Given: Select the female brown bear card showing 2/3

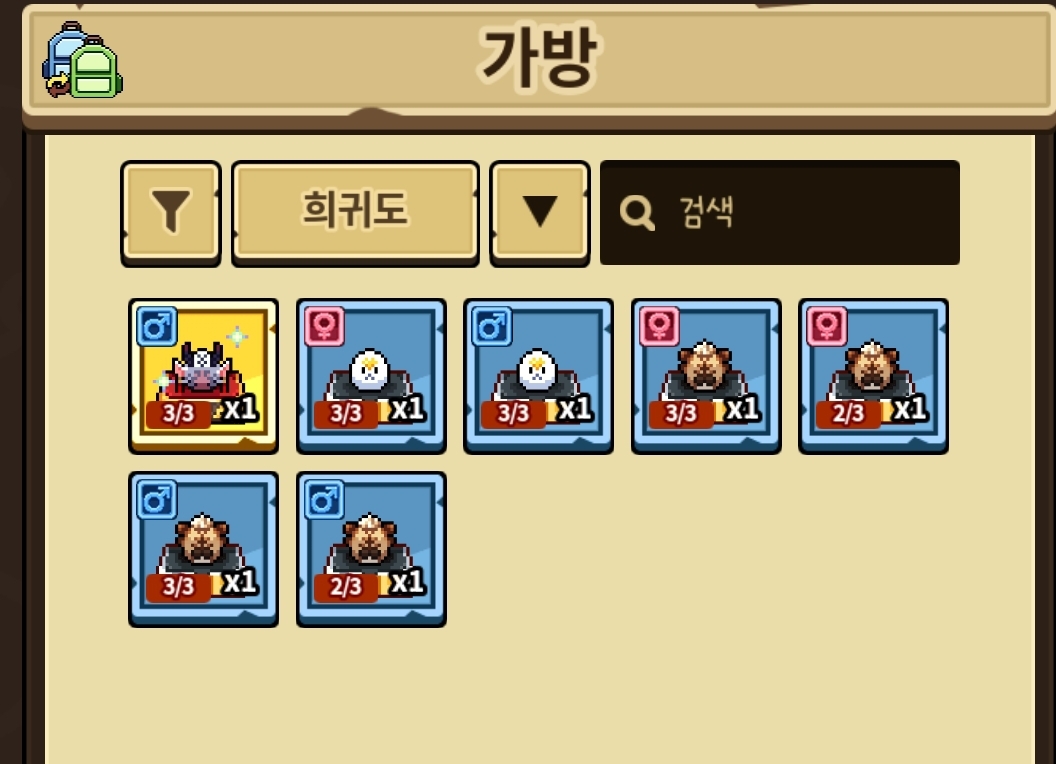Looking at the screenshot, I should (x=873, y=376).
